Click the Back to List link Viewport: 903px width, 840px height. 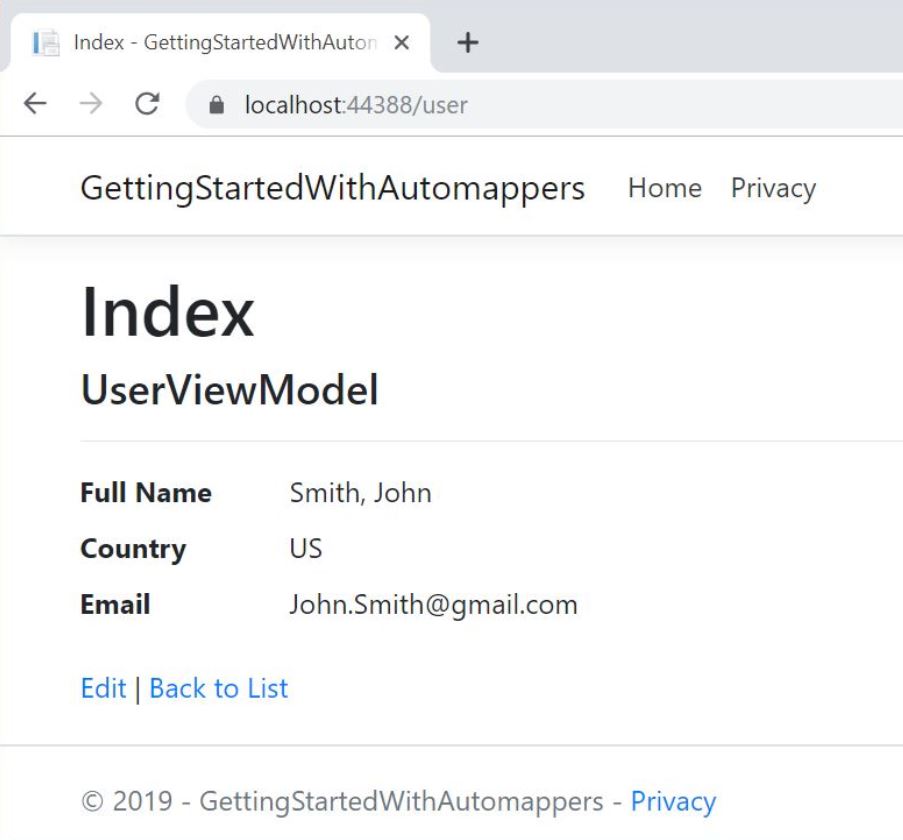218,688
